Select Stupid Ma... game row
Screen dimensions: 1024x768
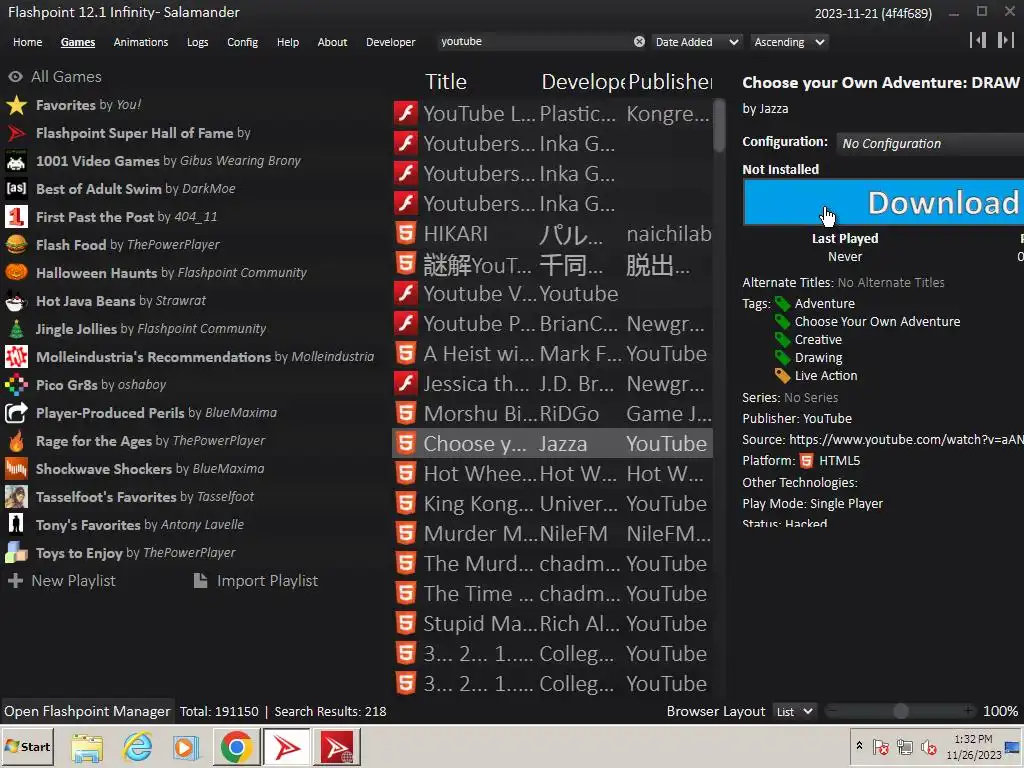point(552,624)
